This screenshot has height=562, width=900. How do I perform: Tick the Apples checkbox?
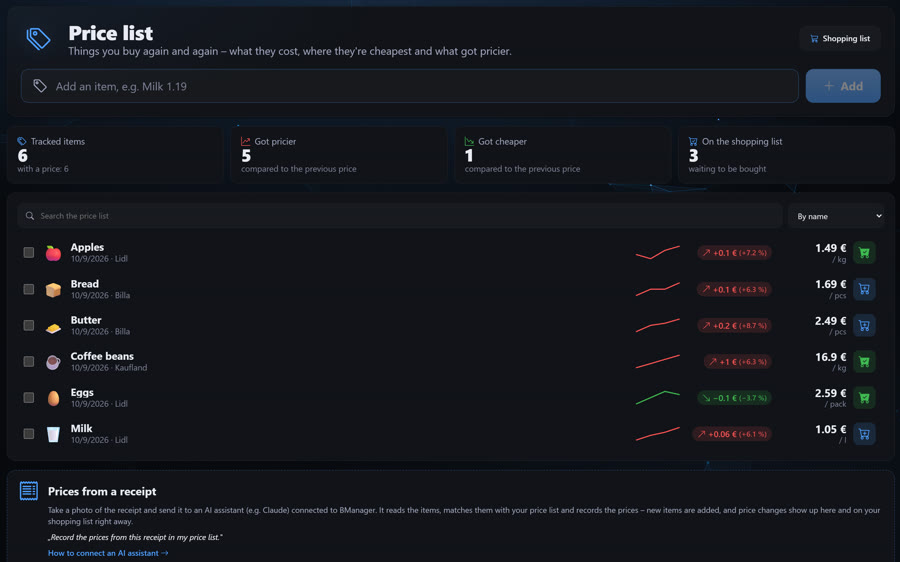[x=29, y=253]
